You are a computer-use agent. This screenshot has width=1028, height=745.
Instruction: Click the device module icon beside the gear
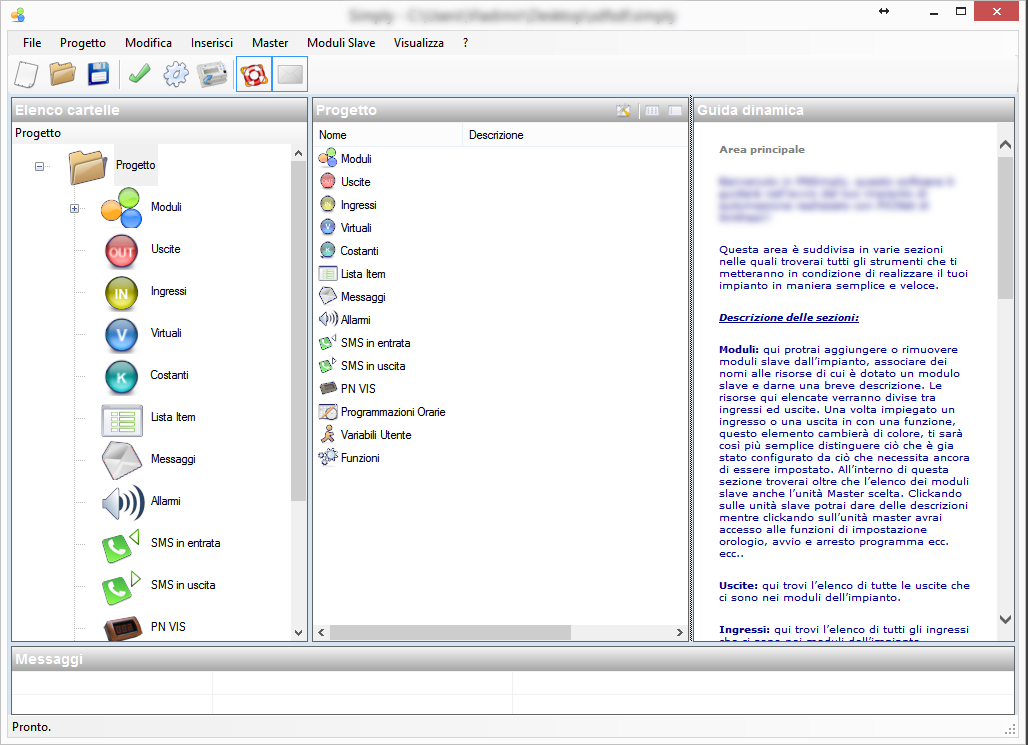[212, 74]
